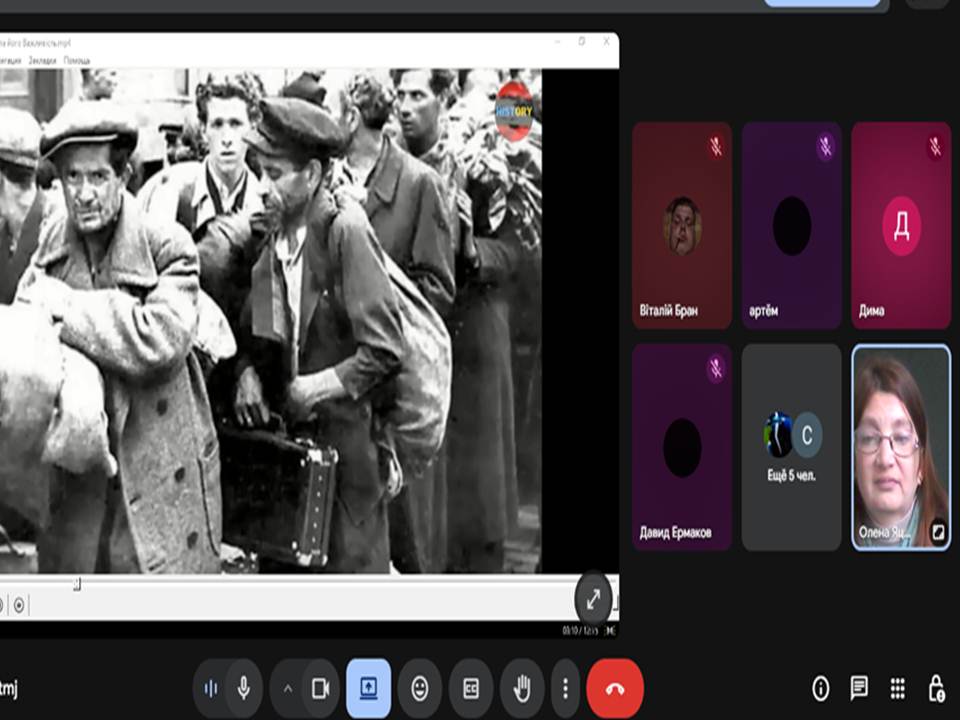
Task: Open host controls lock icon
Action: 936,688
